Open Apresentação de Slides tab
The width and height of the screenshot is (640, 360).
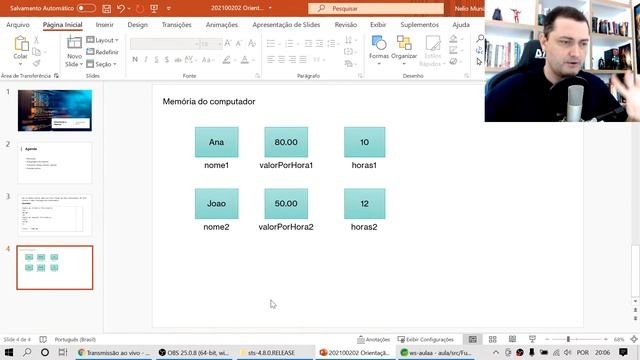(x=286, y=25)
